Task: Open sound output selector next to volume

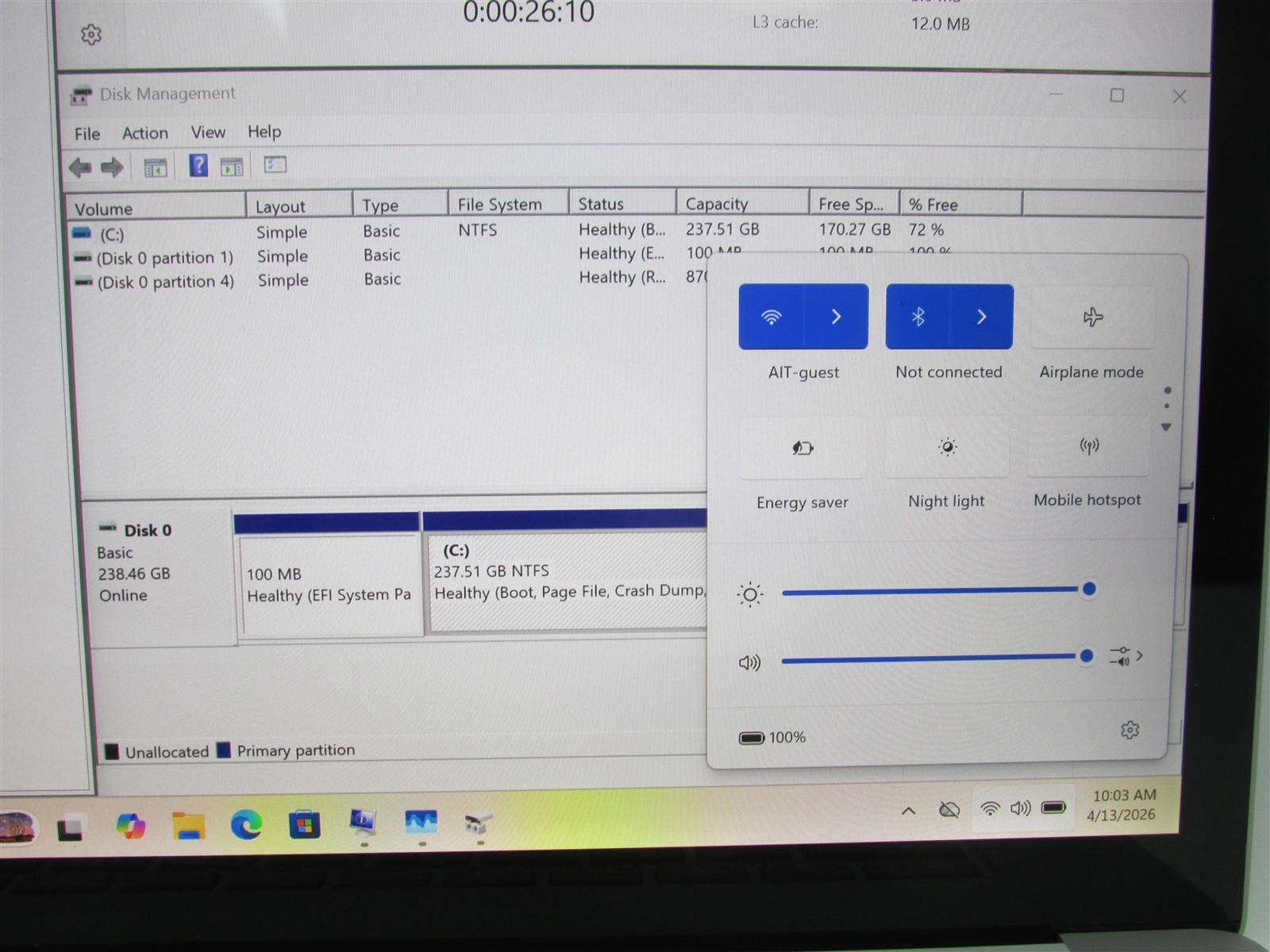Action: [x=1126, y=656]
